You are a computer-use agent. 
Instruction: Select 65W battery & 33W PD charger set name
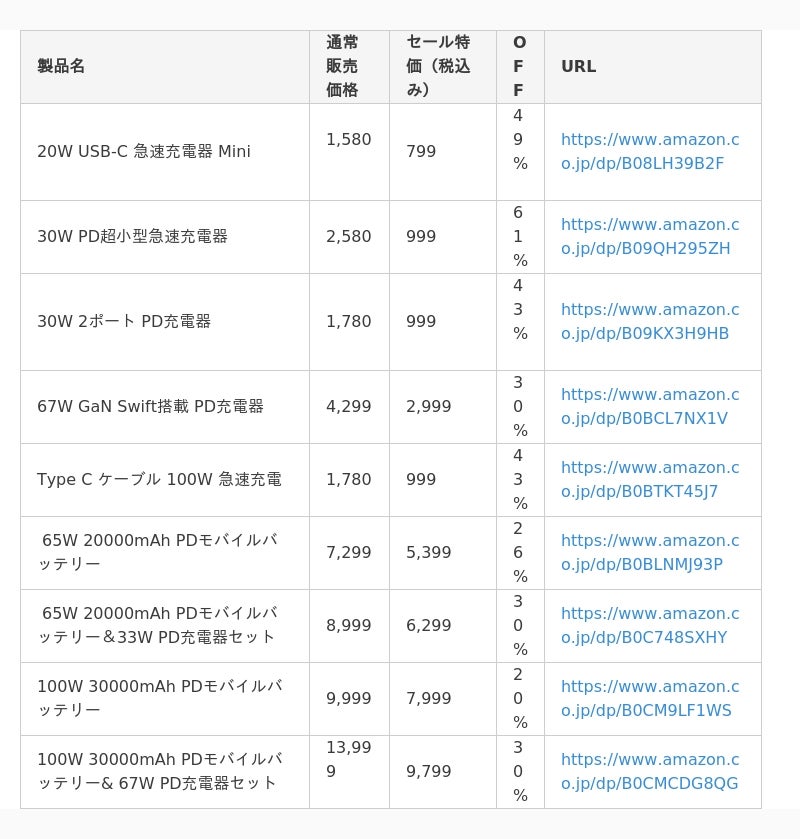(x=158, y=626)
